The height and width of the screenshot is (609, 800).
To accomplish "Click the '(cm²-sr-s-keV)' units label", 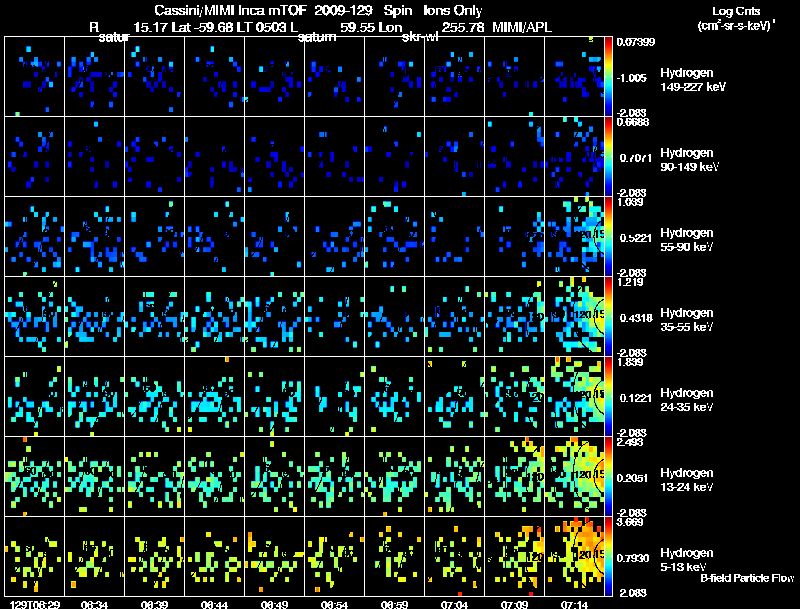I will [x=735, y=25].
